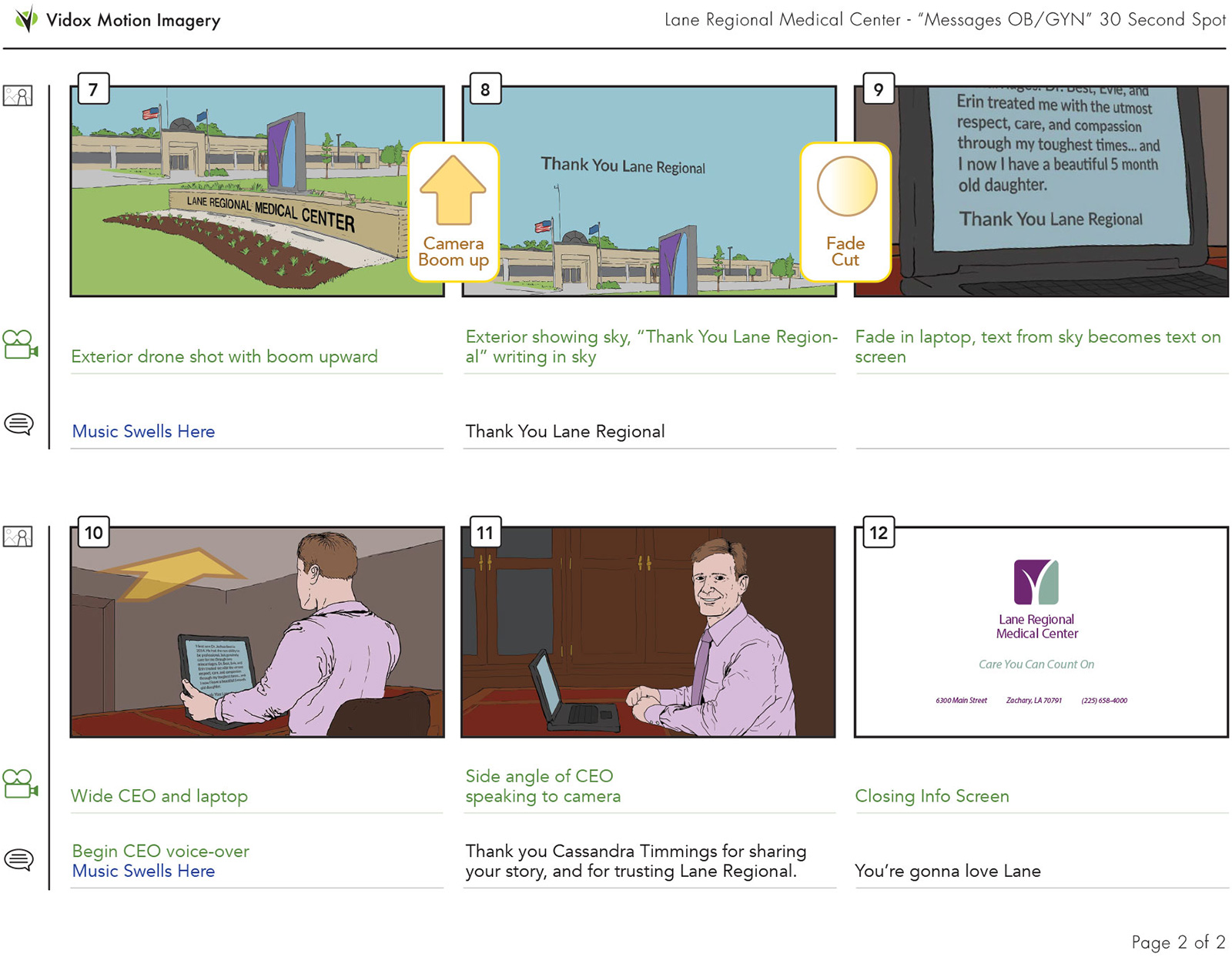Click 'Music Swells Here' under frame 7
The image size is (1232, 957).
[x=143, y=431]
